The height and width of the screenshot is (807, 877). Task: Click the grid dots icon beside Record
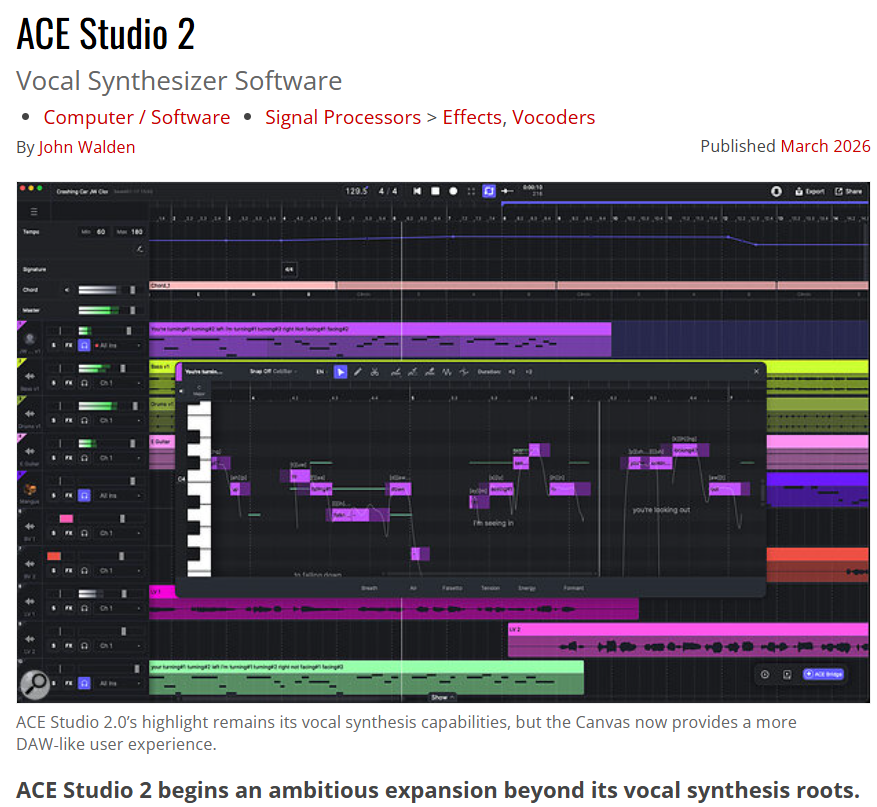point(471,191)
